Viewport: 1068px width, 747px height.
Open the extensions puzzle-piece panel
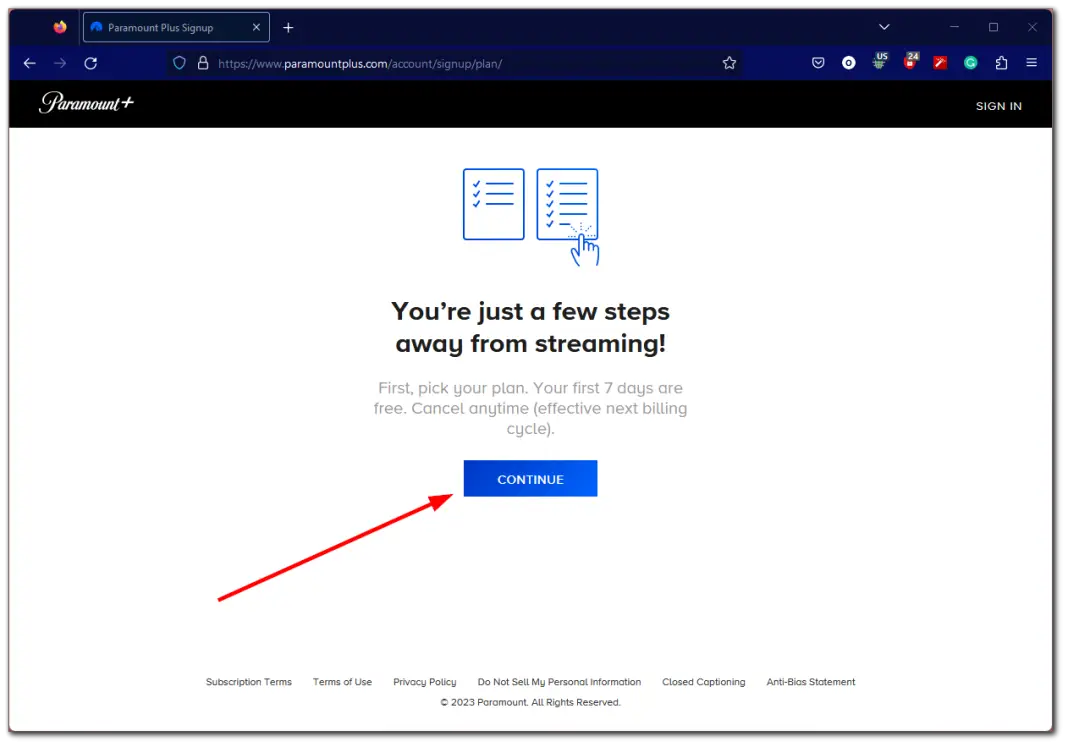pyautogui.click(x=1001, y=63)
